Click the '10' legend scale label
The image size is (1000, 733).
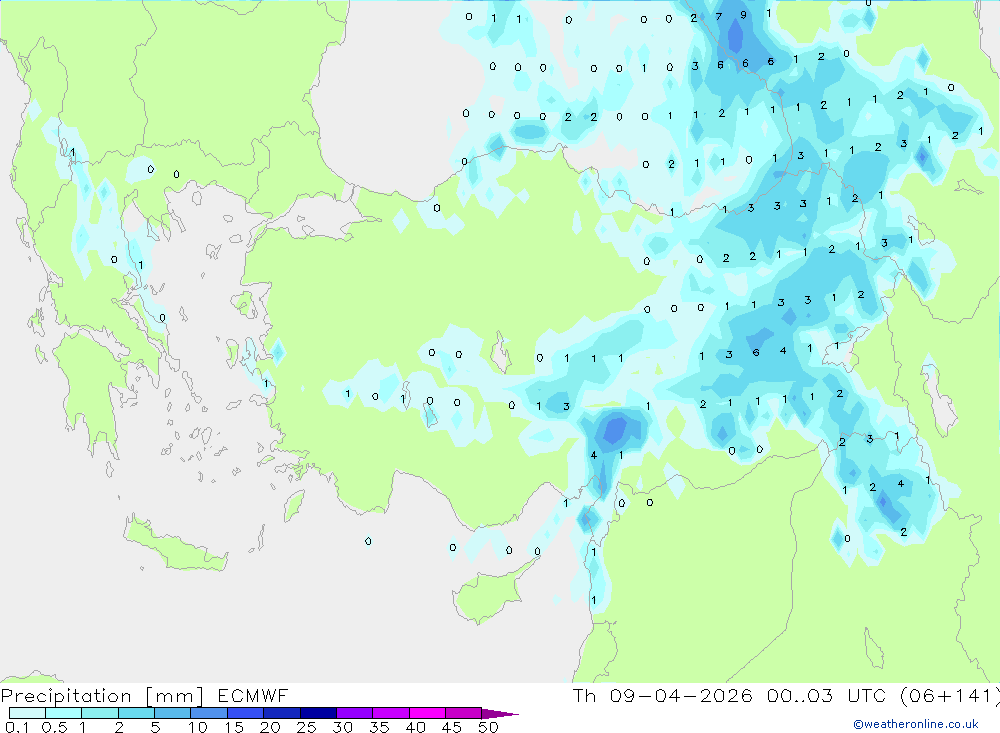[x=198, y=727]
